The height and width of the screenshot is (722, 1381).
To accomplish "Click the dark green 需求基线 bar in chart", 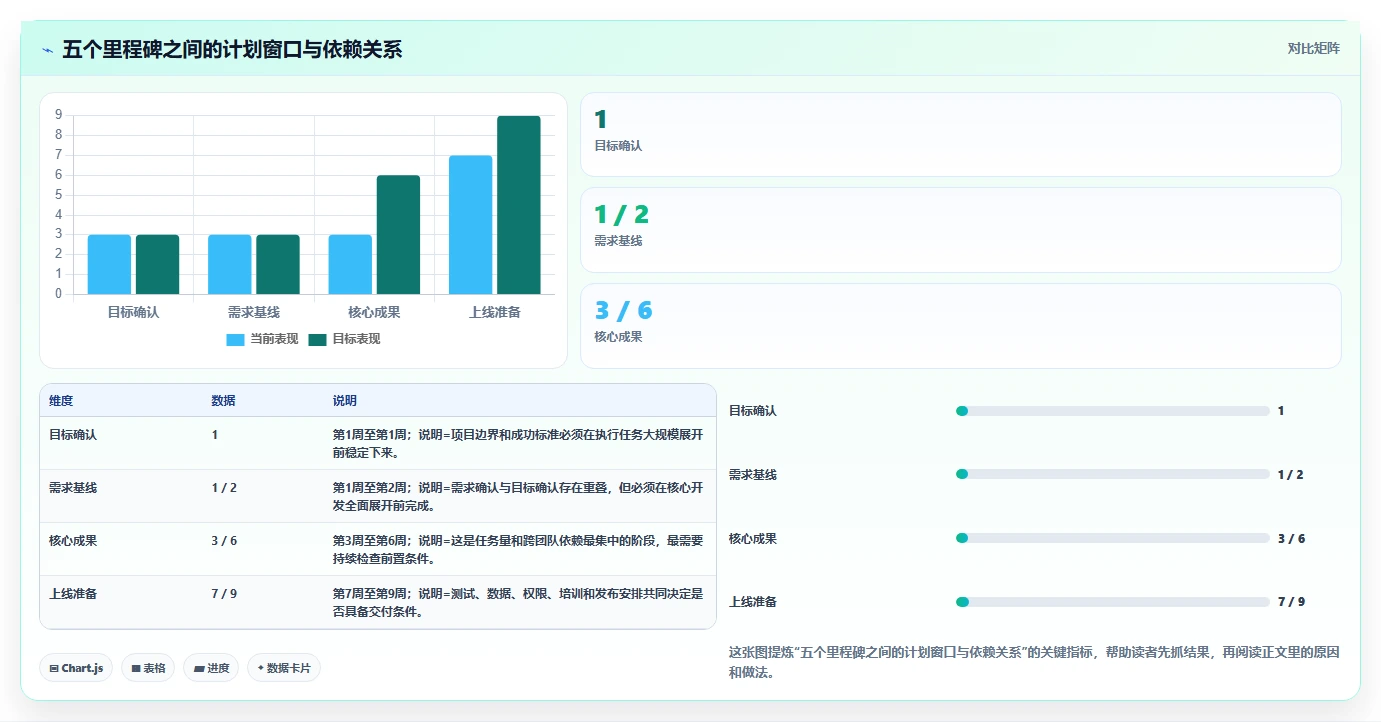I will pos(278,264).
